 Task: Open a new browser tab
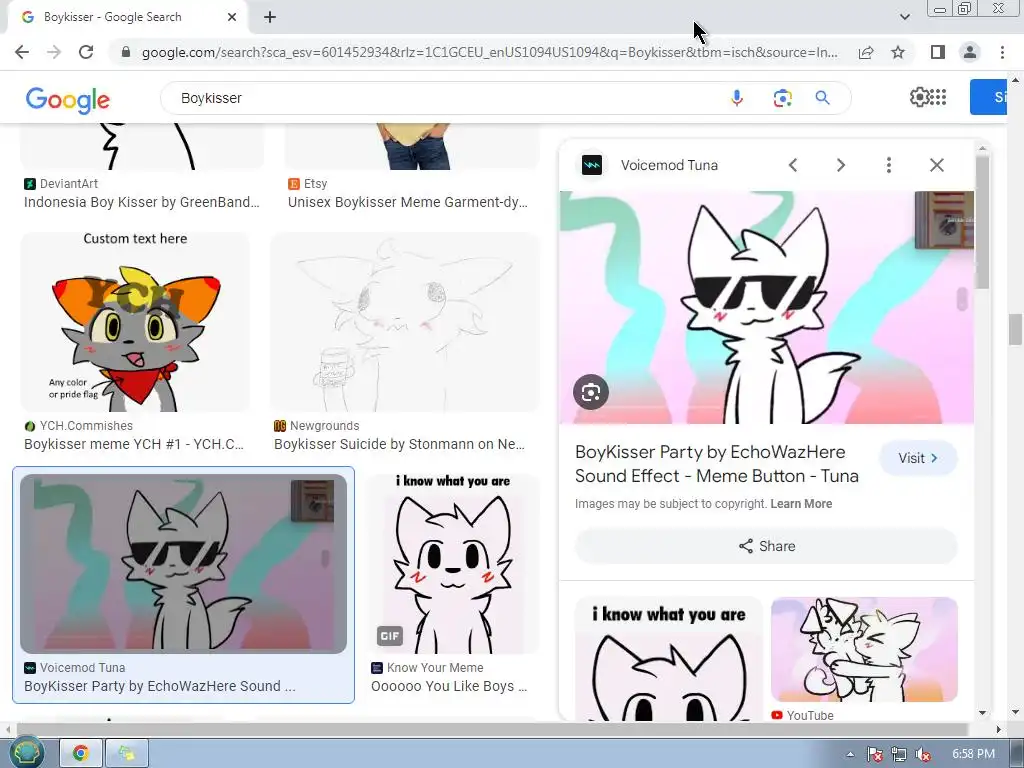(x=270, y=17)
